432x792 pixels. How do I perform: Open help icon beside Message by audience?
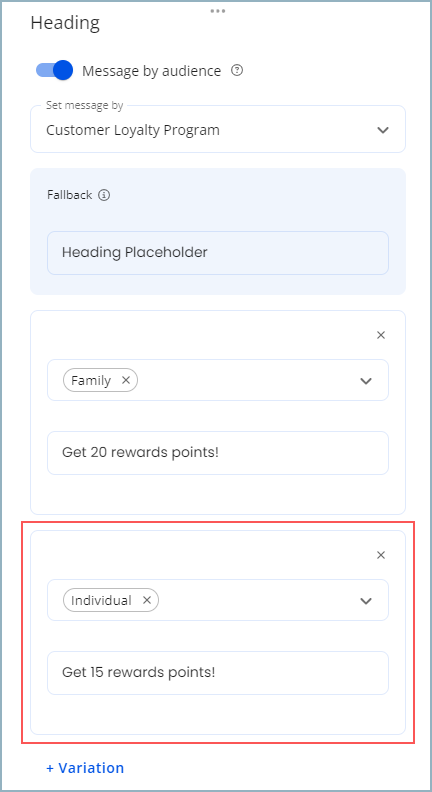pos(237,70)
